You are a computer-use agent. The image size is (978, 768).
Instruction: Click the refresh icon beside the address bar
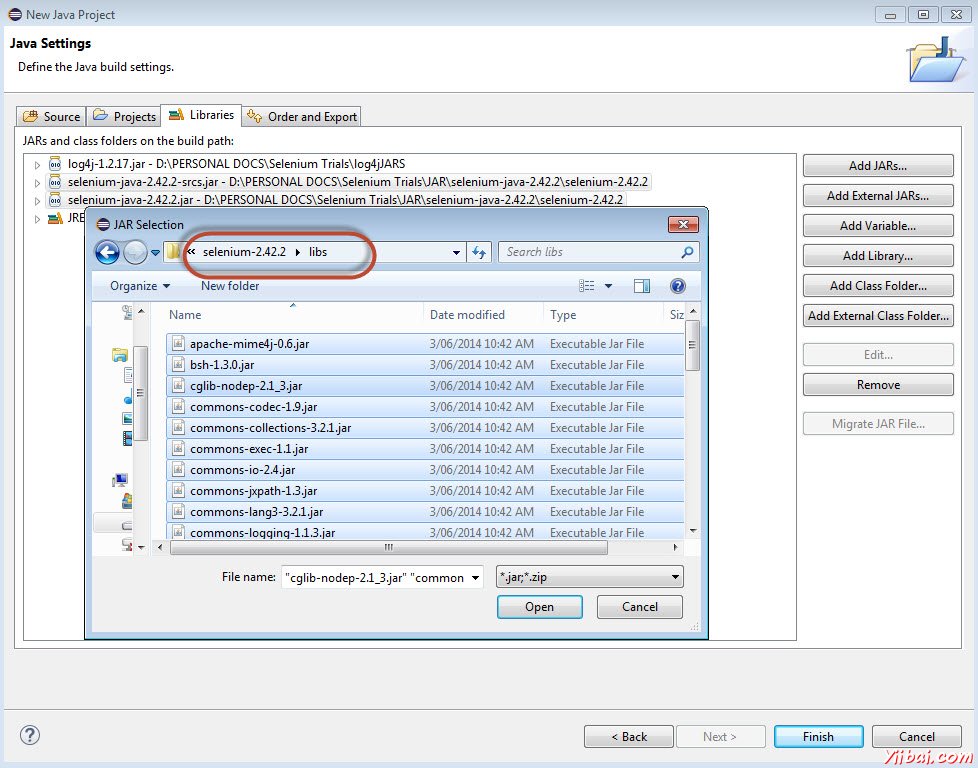[479, 252]
